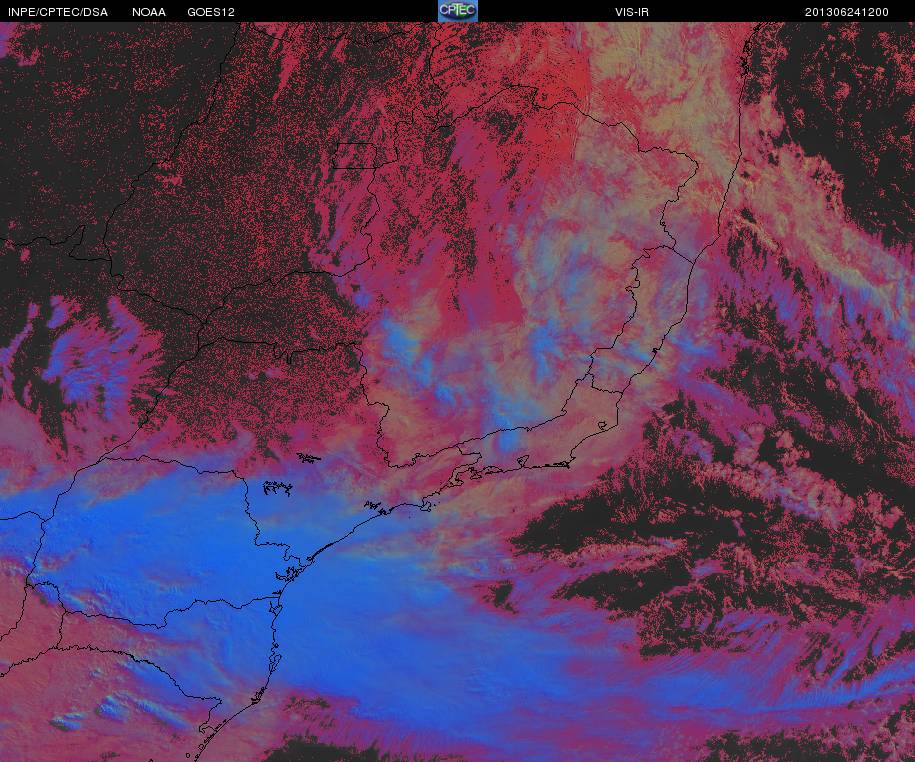Click the NOAA label in the header
The width and height of the screenshot is (915, 762).
(149, 12)
